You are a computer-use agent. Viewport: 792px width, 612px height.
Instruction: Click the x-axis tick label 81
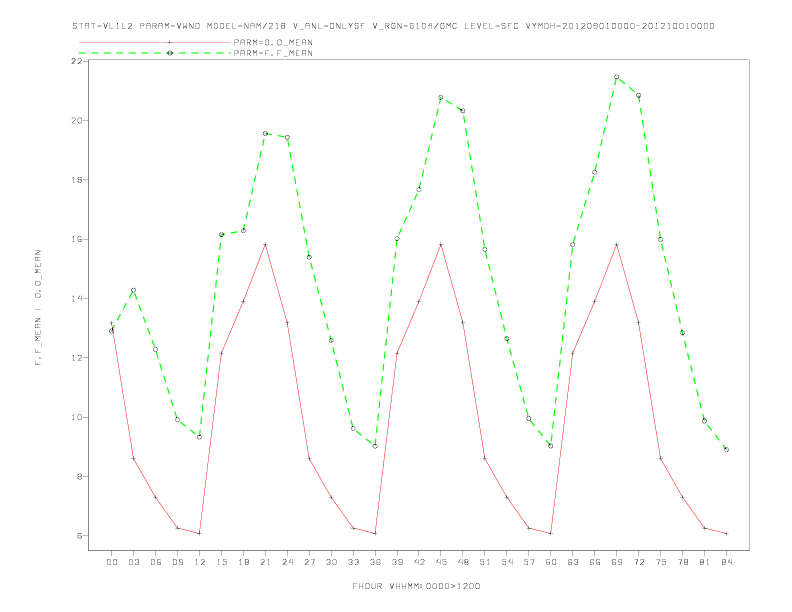705,562
